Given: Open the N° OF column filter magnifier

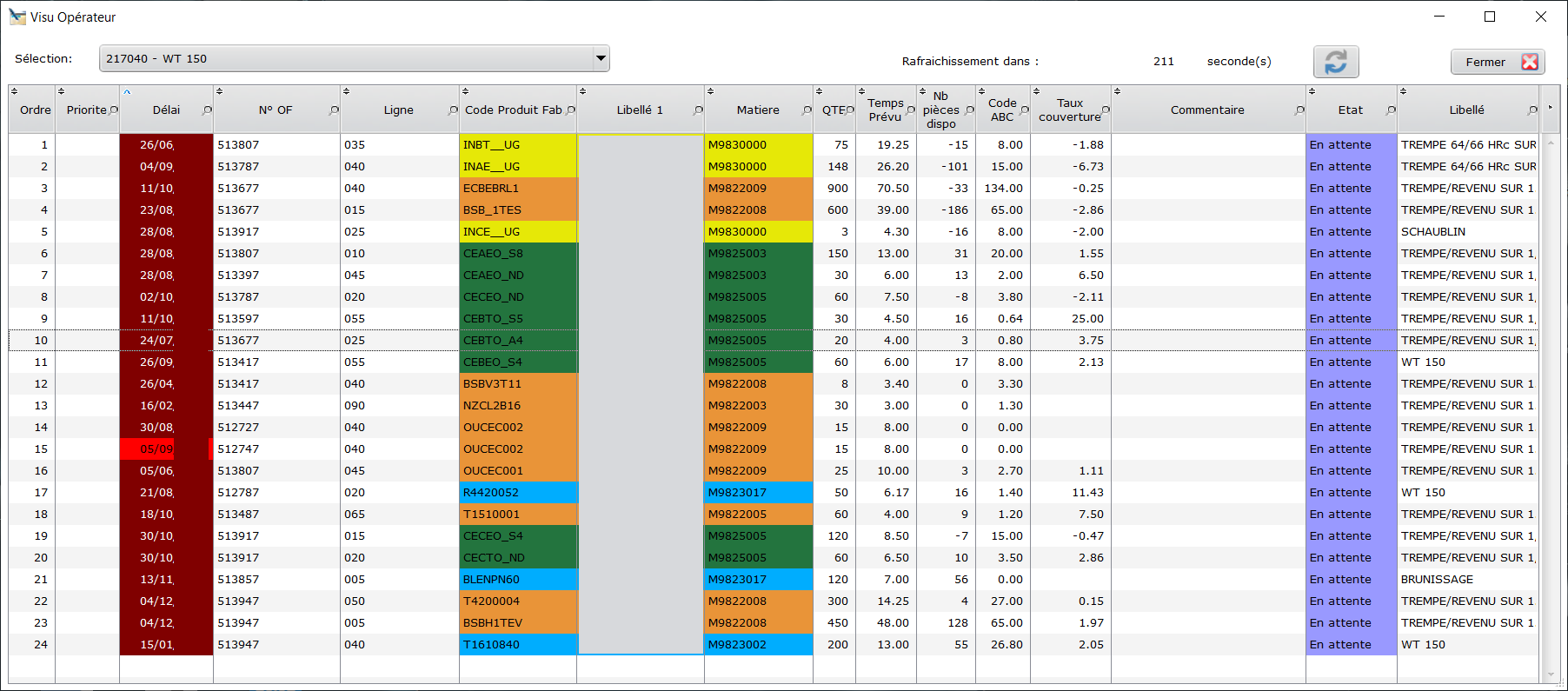Looking at the screenshot, I should coord(334,110).
